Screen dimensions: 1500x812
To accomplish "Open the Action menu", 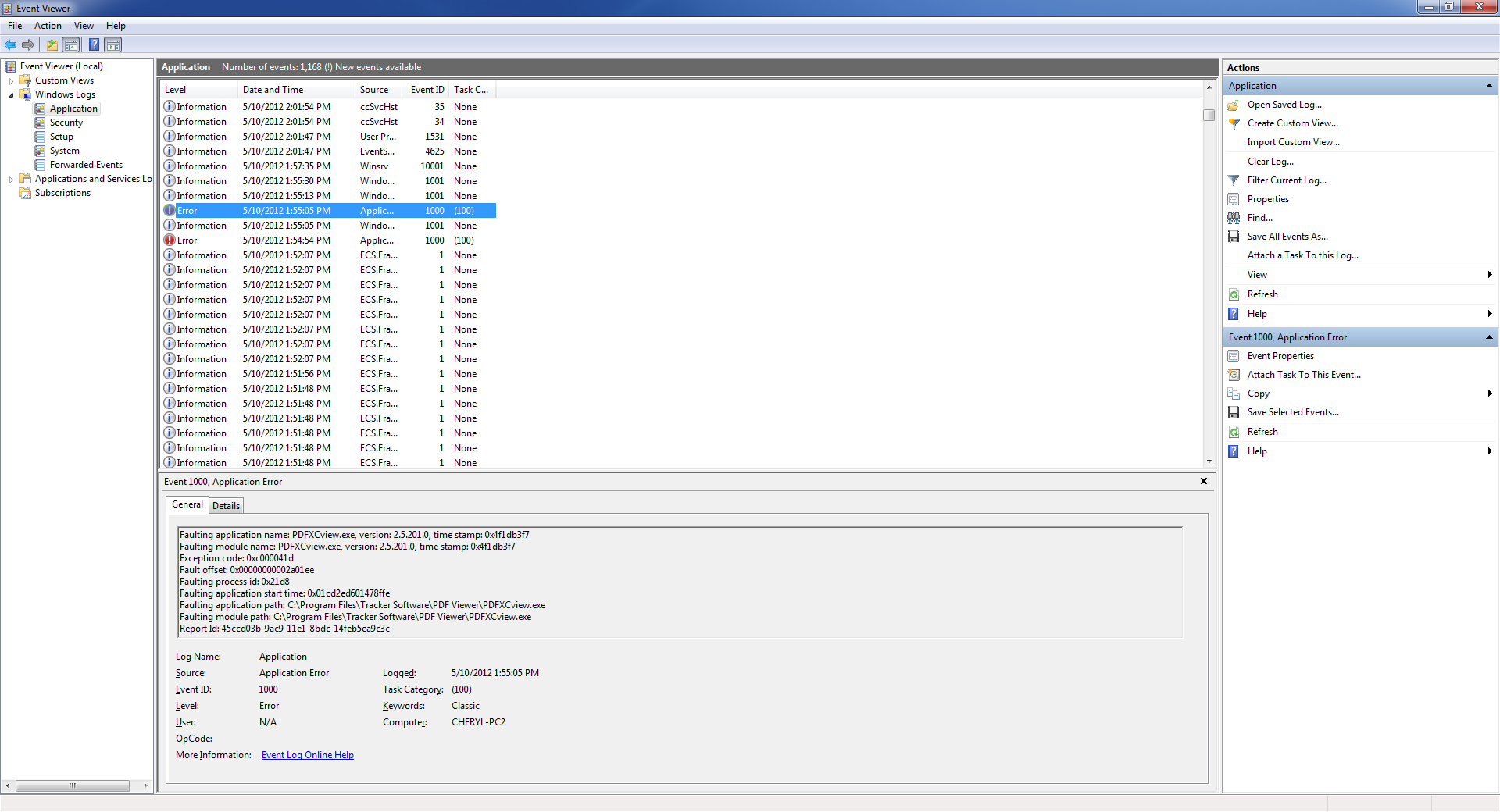I will (48, 26).
